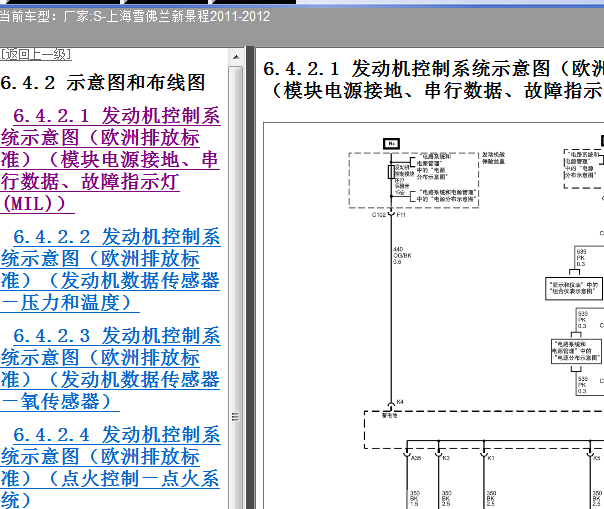Click the K4 connector pin label
This screenshot has height=509, width=604.
400,402
